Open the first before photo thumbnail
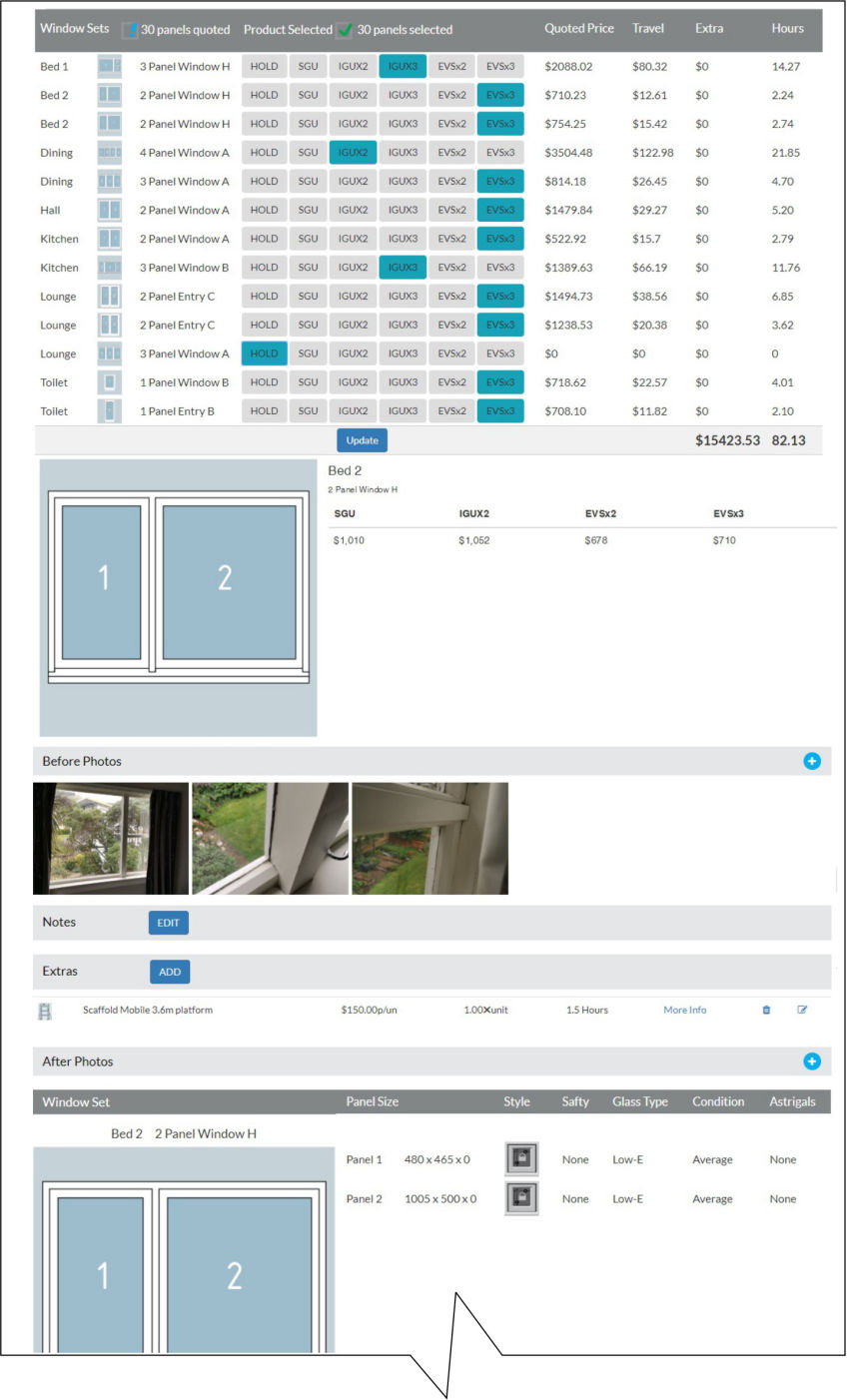This screenshot has height=1400, width=847. pos(111,838)
